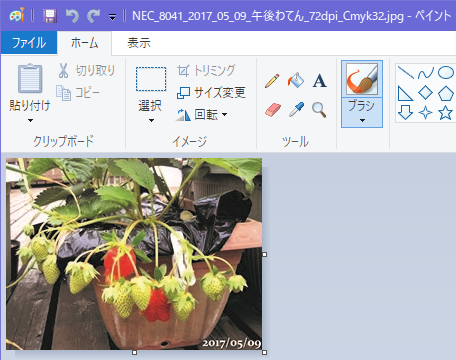Expand the 選択 options dropdown arrow

tap(151, 120)
